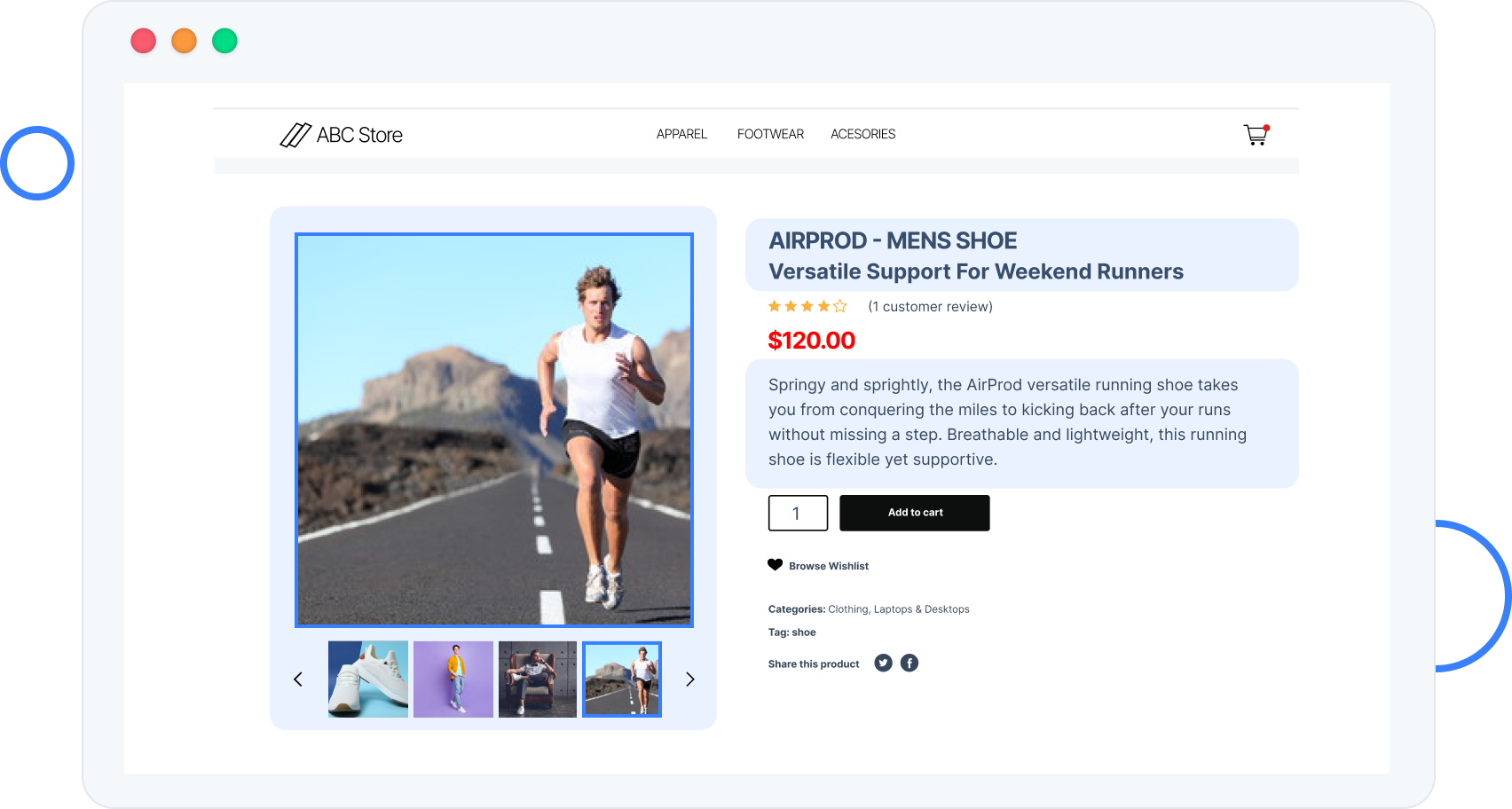
Task: Open the shopping cart icon
Action: 1256,135
